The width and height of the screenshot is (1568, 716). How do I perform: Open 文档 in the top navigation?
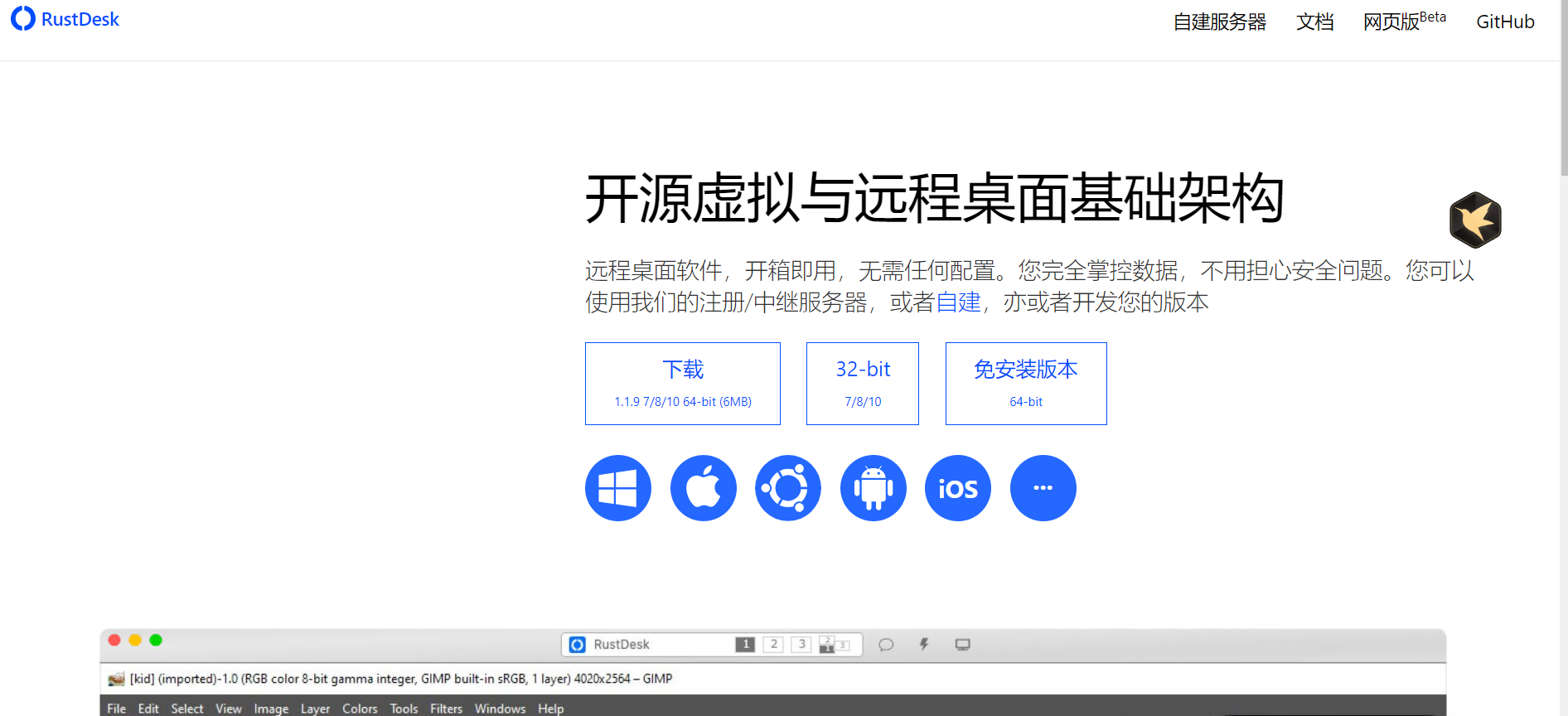tap(1314, 22)
